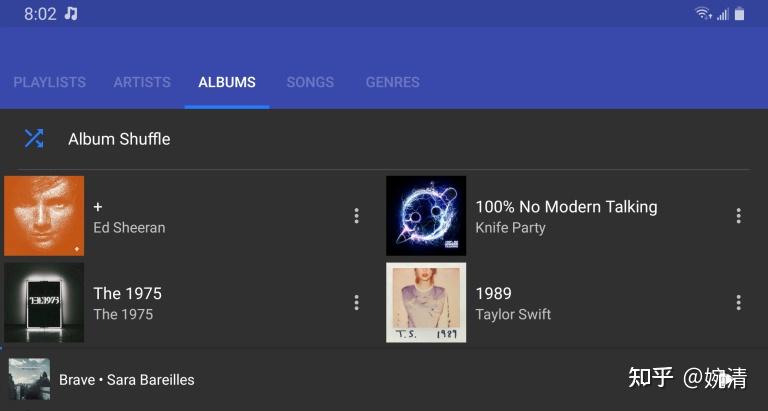Image resolution: width=768 pixels, height=411 pixels.
Task: Open options menu for Taylor Swift 1989
Action: tap(738, 302)
